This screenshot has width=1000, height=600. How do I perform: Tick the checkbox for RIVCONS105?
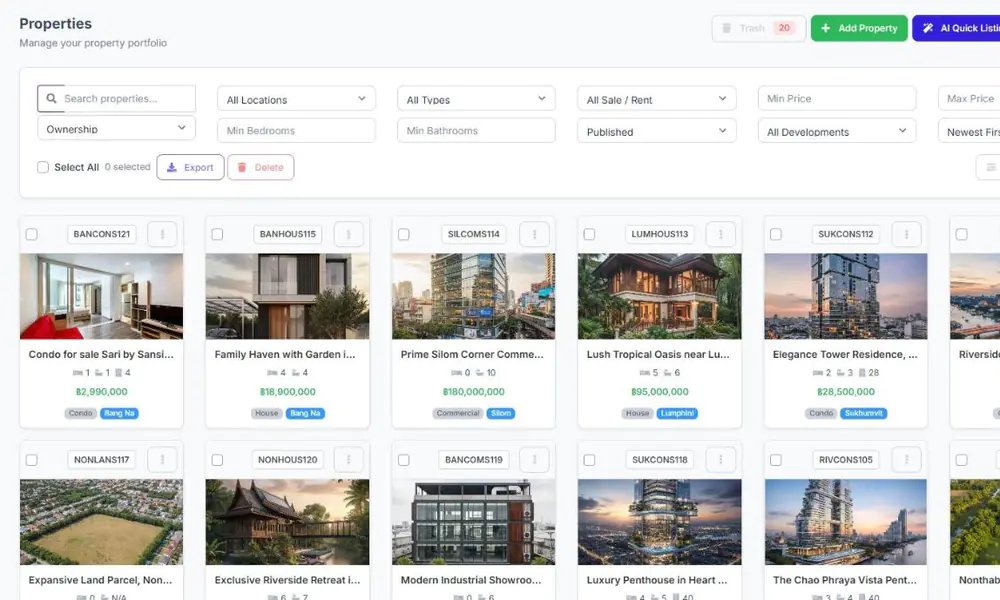(776, 460)
